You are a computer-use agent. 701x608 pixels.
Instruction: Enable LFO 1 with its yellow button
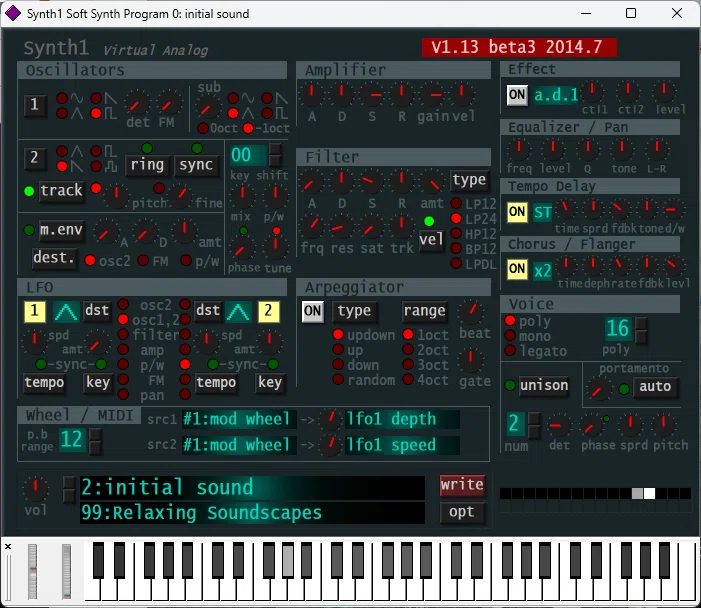[x=34, y=311]
